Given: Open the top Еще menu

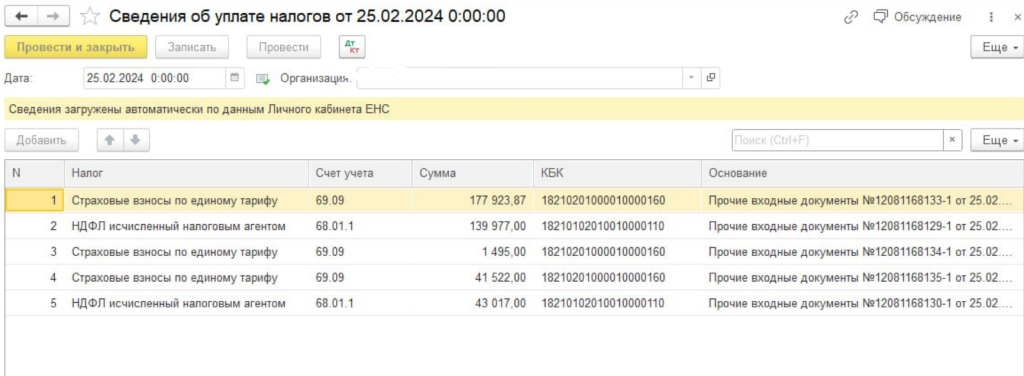Looking at the screenshot, I should point(998,48).
